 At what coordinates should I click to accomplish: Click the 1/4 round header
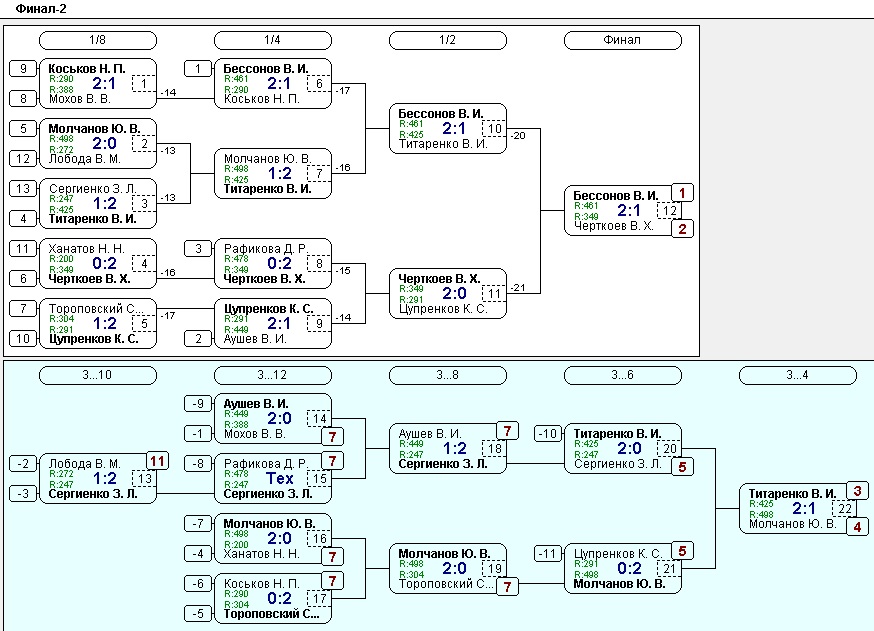273,40
